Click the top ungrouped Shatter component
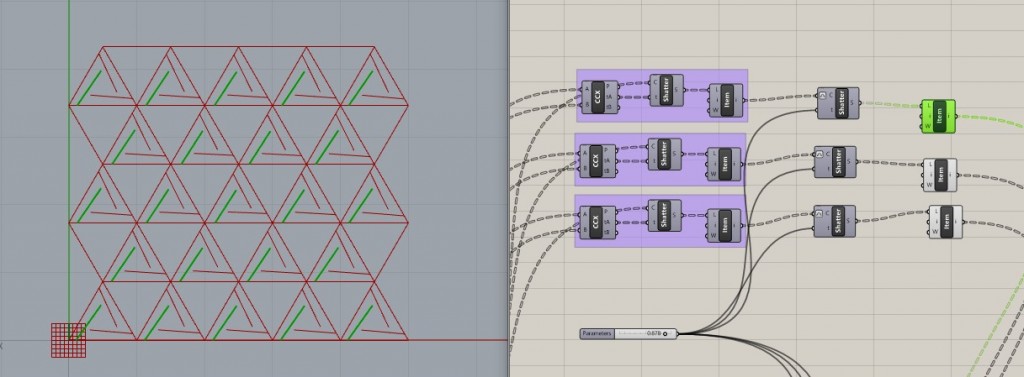Screen dimensions: 1024x377 click(838, 103)
